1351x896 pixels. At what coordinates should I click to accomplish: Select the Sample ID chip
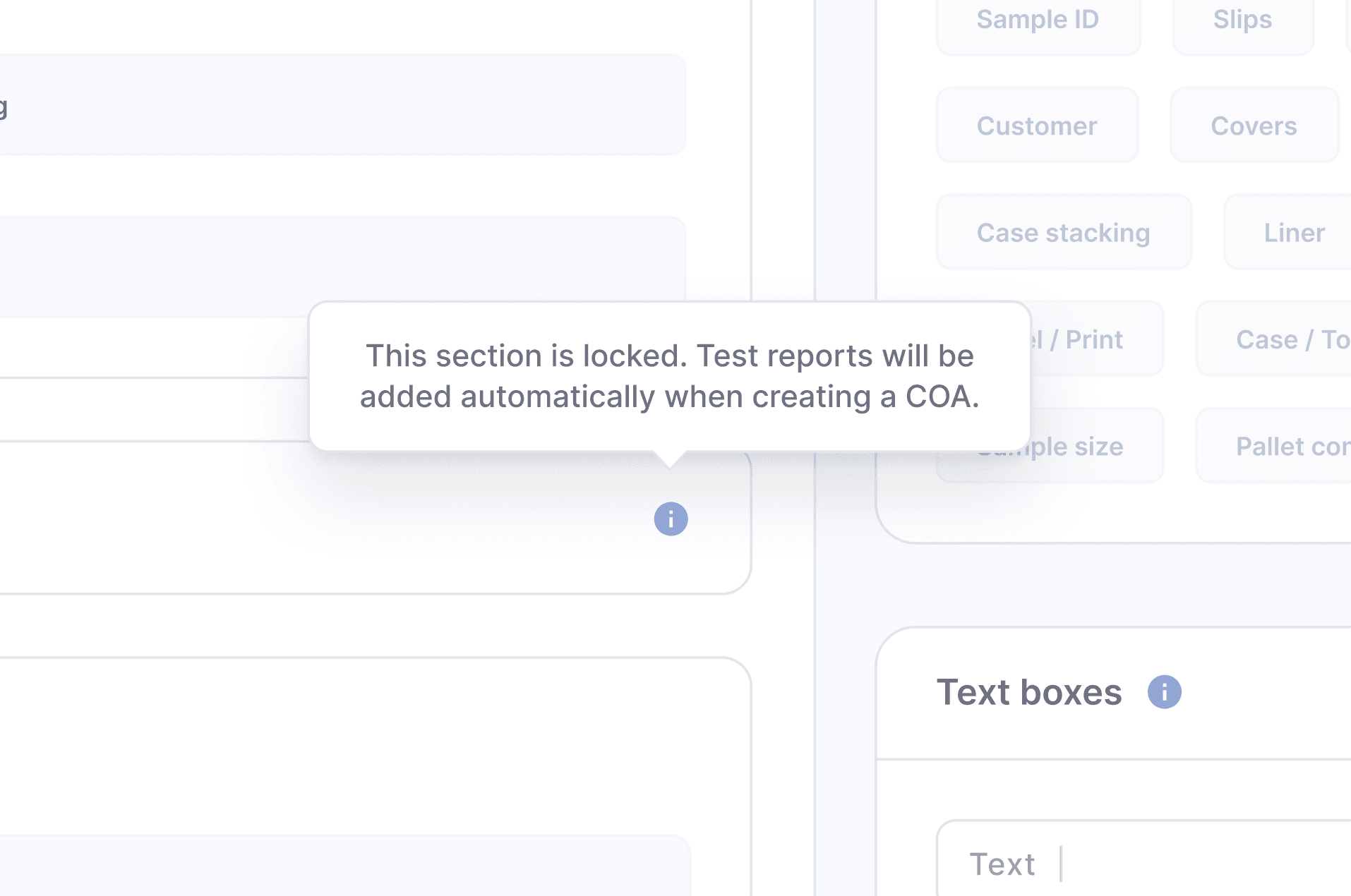(x=1038, y=21)
